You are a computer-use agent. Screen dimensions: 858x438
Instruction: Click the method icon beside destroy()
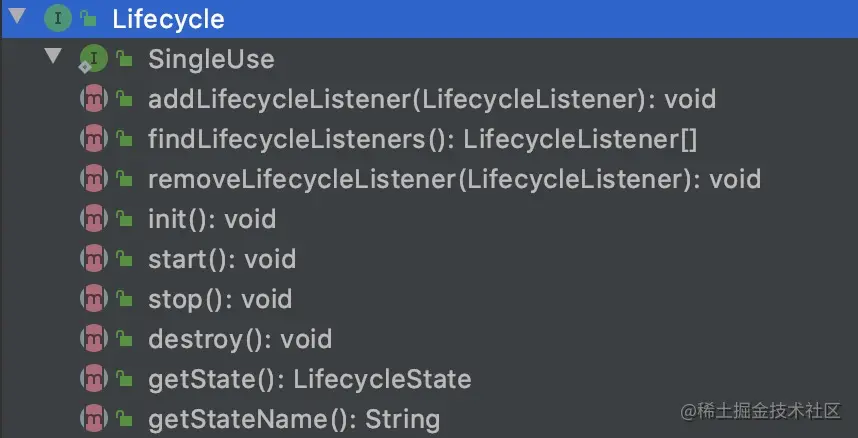click(x=93, y=339)
